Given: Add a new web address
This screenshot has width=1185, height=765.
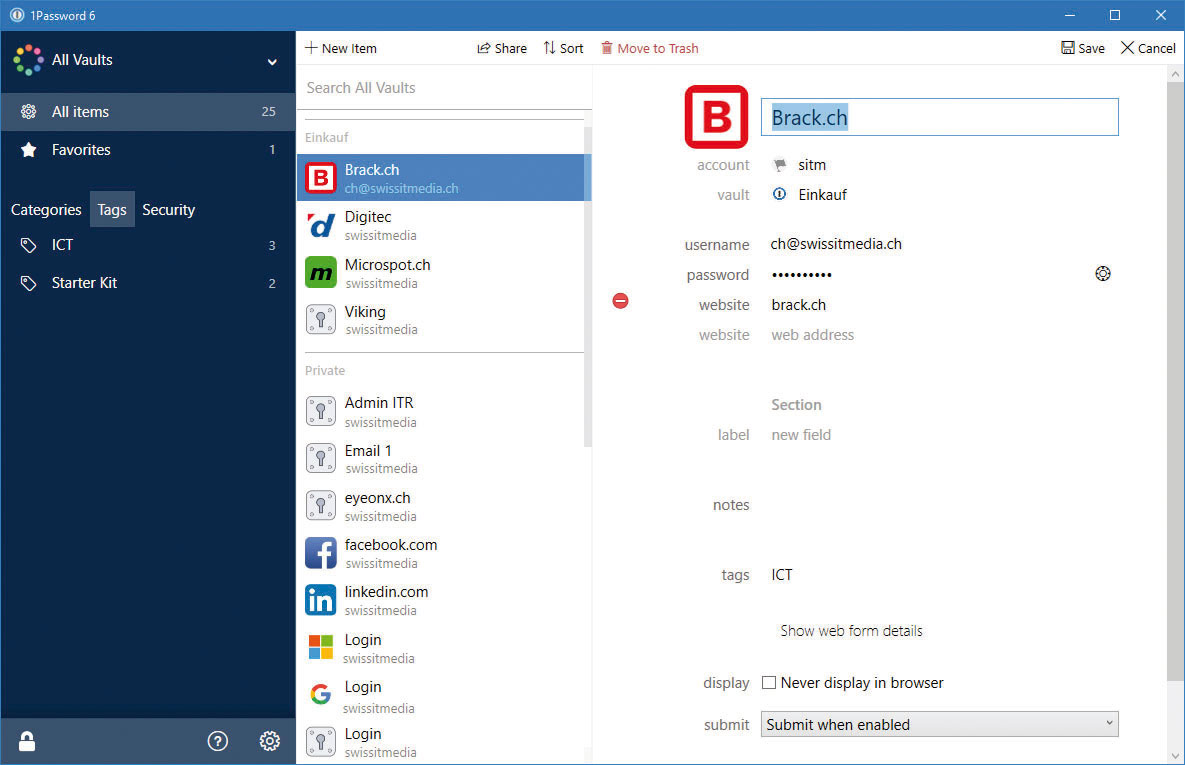Looking at the screenshot, I should click(x=812, y=335).
